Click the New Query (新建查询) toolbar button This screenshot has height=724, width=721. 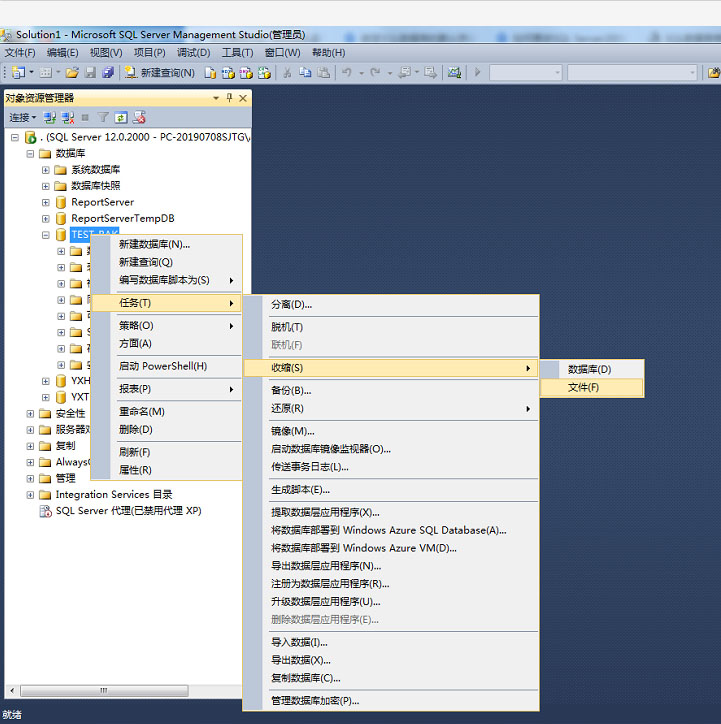pos(160,72)
